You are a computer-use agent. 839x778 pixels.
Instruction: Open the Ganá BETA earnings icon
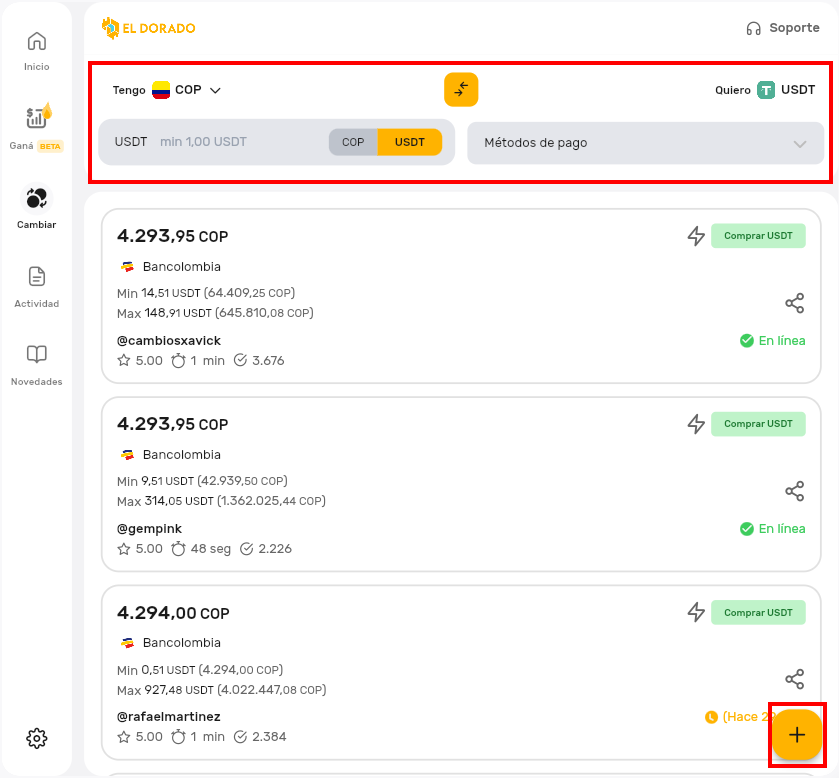[x=39, y=116]
